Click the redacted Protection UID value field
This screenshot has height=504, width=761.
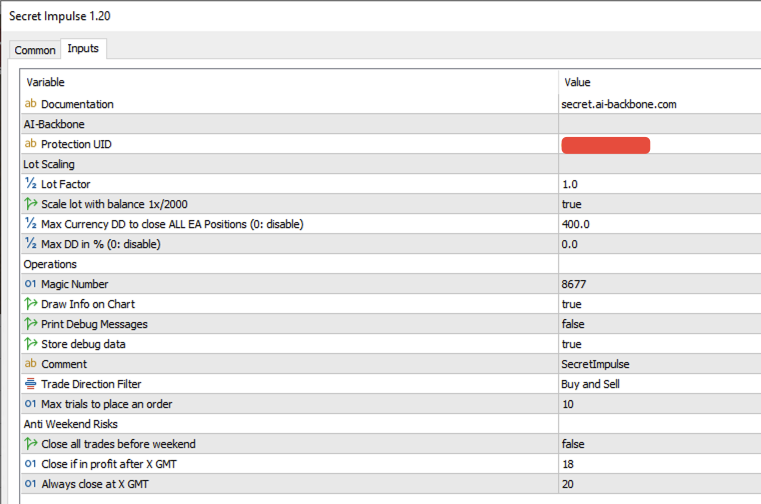[606, 145]
